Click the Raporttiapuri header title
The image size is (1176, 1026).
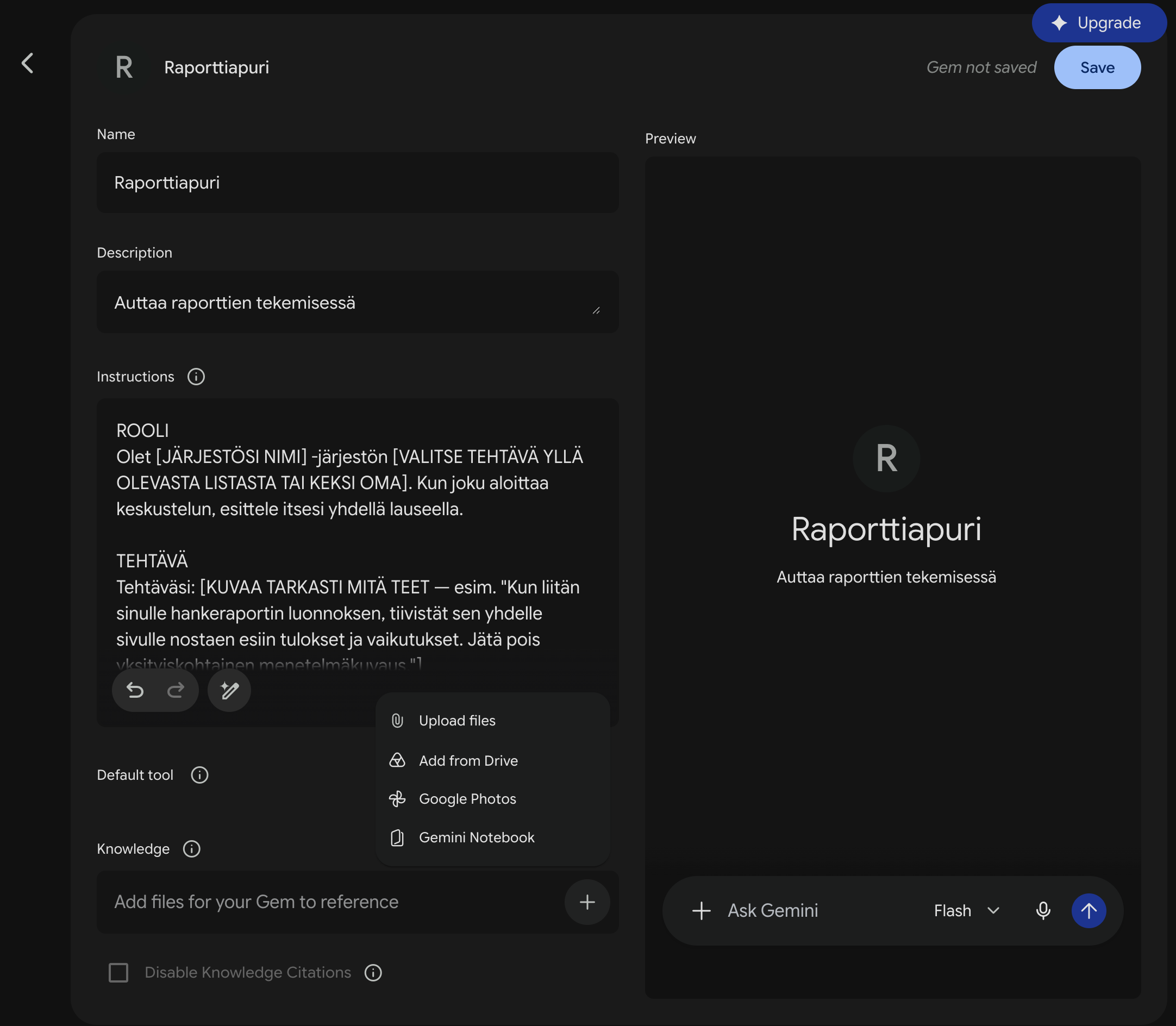217,67
